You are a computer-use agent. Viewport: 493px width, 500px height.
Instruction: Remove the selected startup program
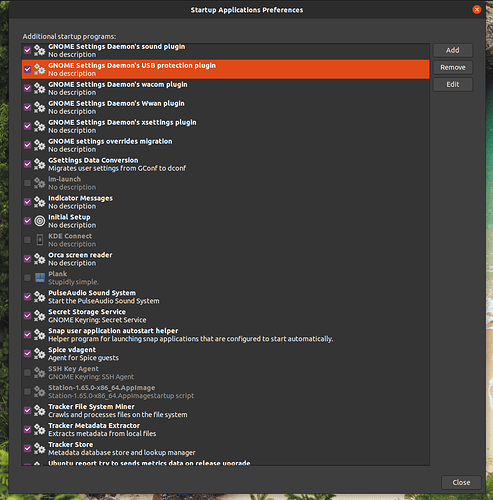pyautogui.click(x=453, y=67)
